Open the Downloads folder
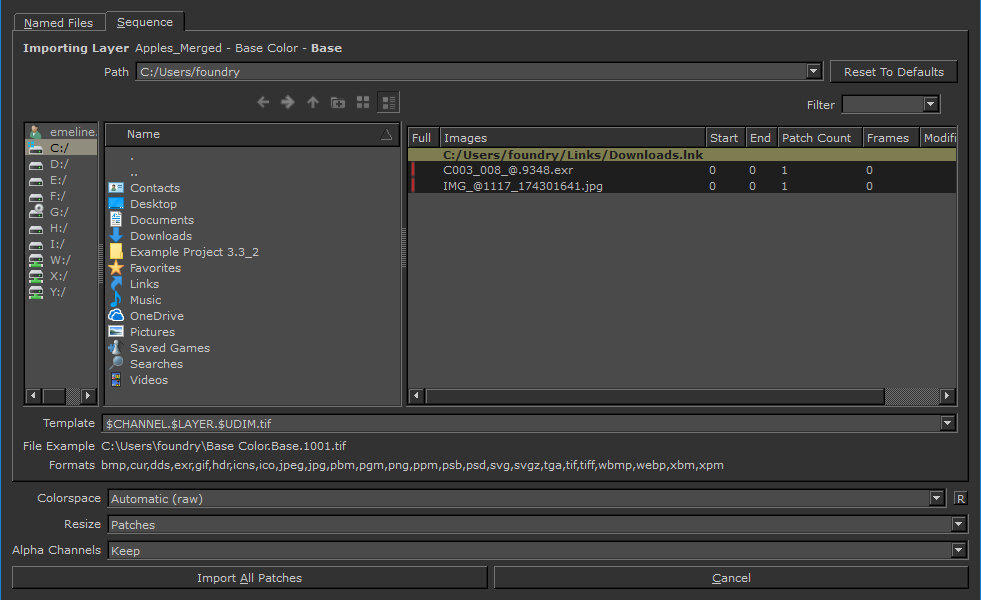The height and width of the screenshot is (600, 981). (160, 236)
